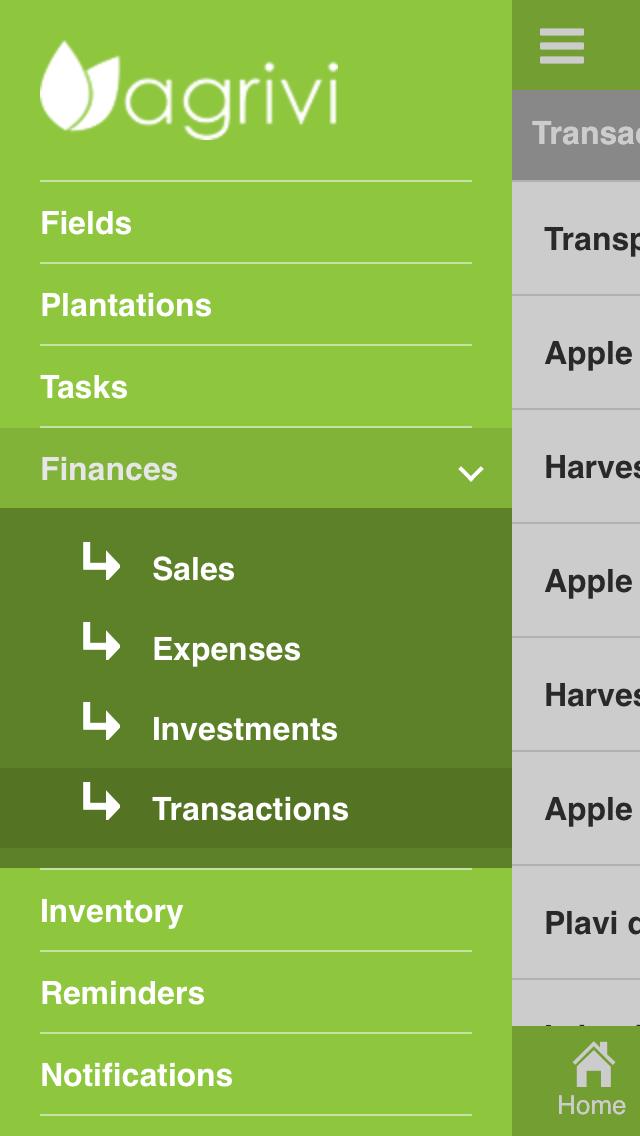Go to Plantations section

(126, 305)
